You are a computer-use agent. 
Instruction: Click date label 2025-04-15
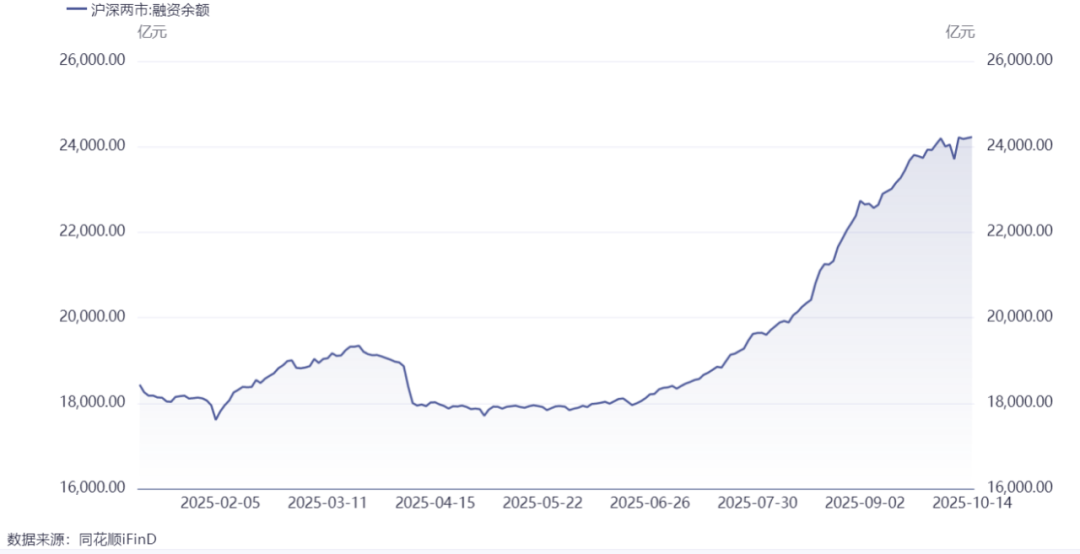tap(435, 504)
